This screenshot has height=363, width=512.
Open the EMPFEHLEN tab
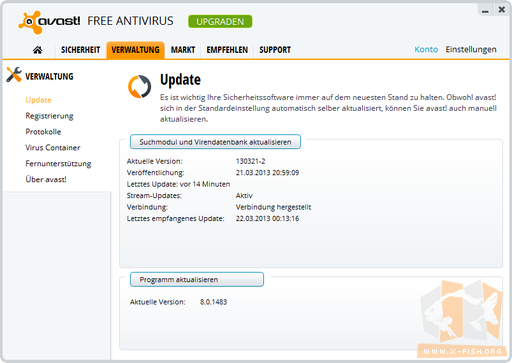227,50
